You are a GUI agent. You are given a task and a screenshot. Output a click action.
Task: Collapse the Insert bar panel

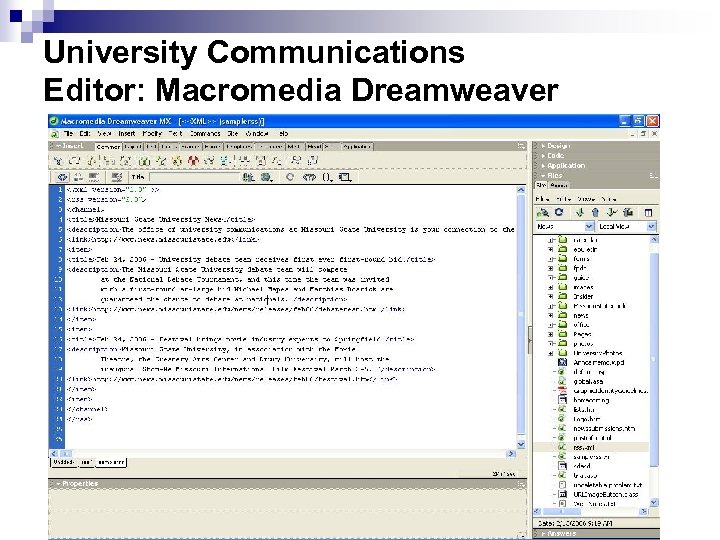(x=57, y=146)
